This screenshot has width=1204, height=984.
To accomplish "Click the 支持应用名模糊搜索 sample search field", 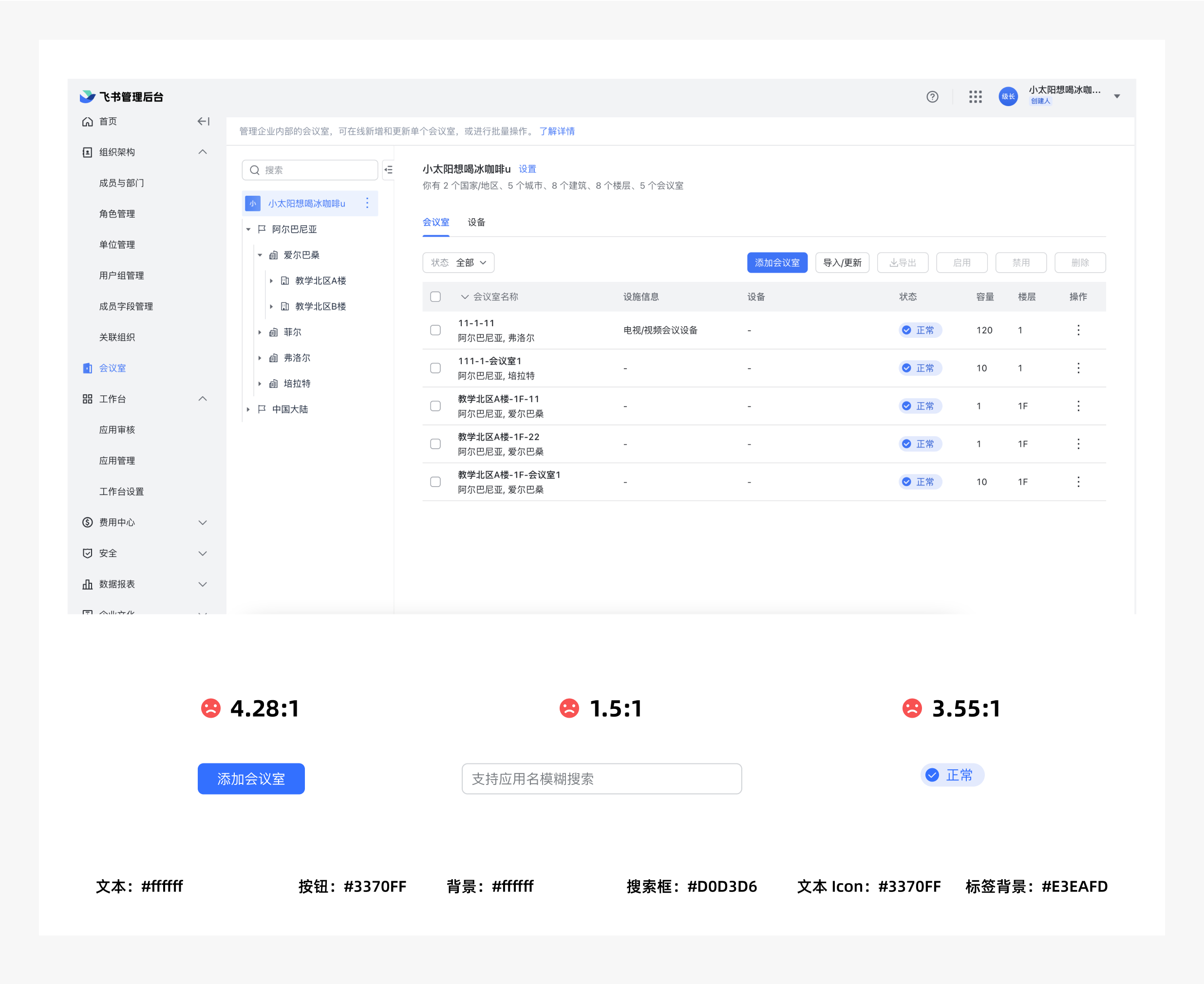I will [602, 779].
